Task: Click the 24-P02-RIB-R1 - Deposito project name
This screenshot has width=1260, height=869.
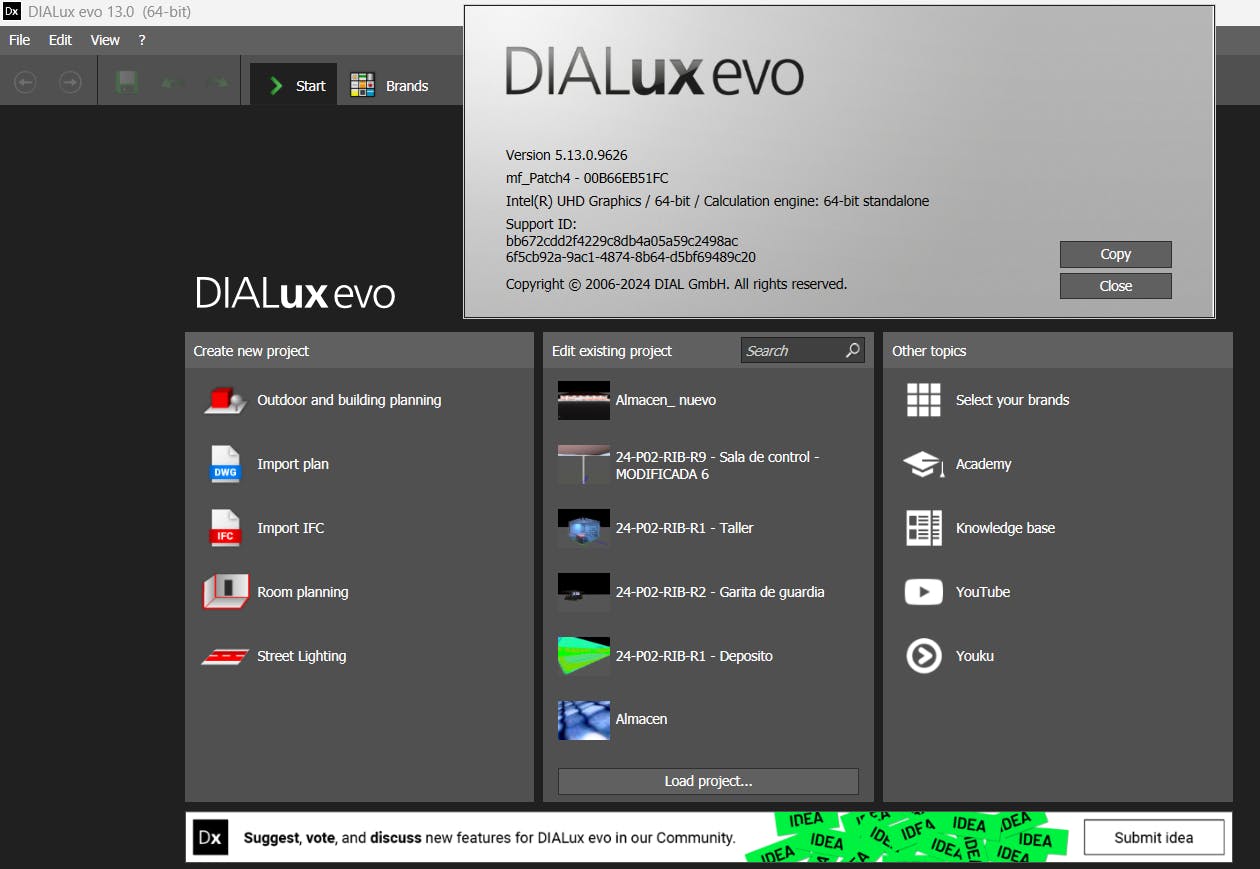Action: pyautogui.click(x=694, y=656)
